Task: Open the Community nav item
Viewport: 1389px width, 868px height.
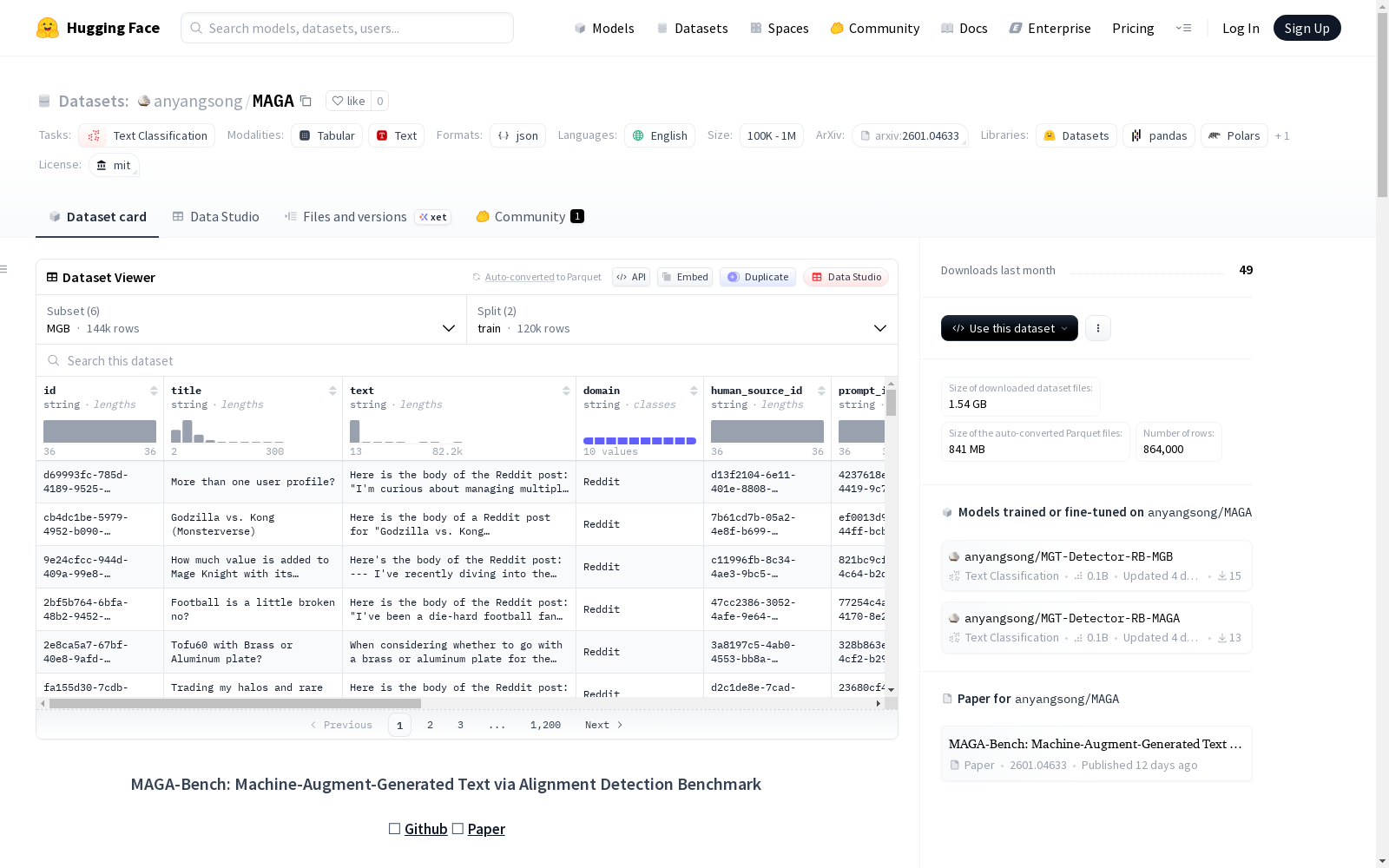Action: (x=875, y=28)
